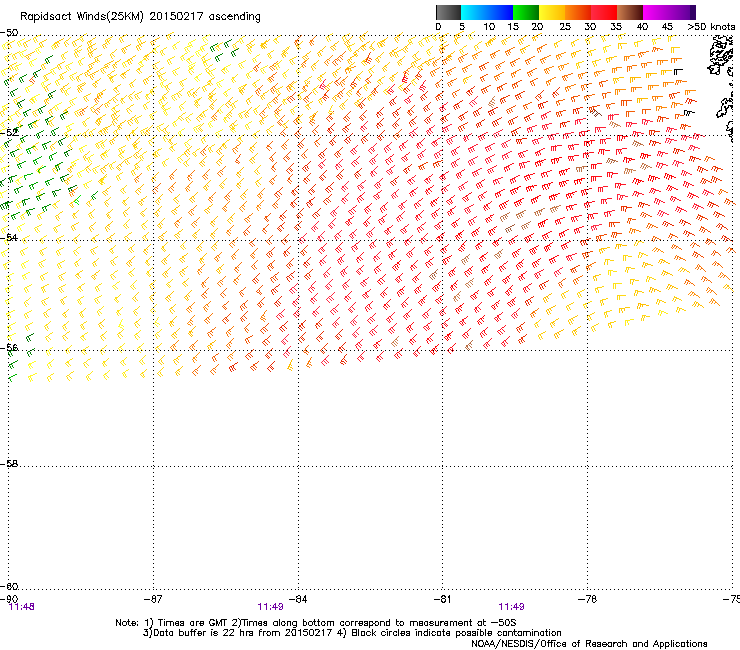Click the -50 latitude axis label
The height and width of the screenshot is (650, 740).
pyautogui.click(x=9, y=33)
